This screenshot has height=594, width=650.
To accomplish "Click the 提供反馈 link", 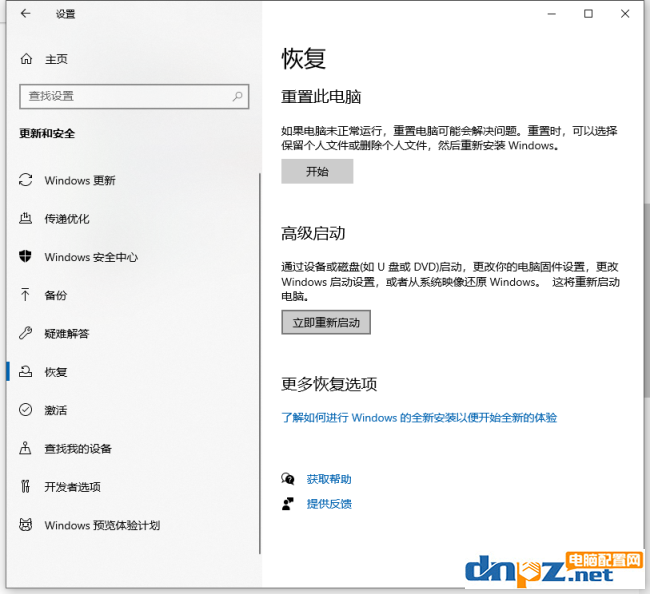I will point(329,504).
